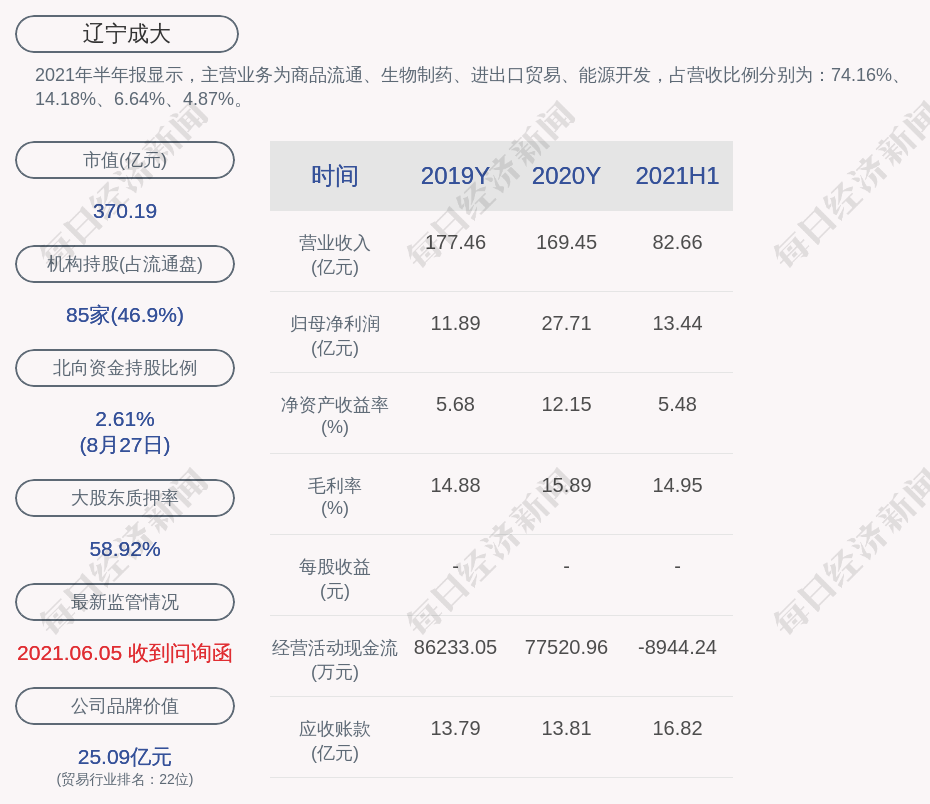The height and width of the screenshot is (804, 930).
Task: Click the 时间 table header
Action: (335, 176)
